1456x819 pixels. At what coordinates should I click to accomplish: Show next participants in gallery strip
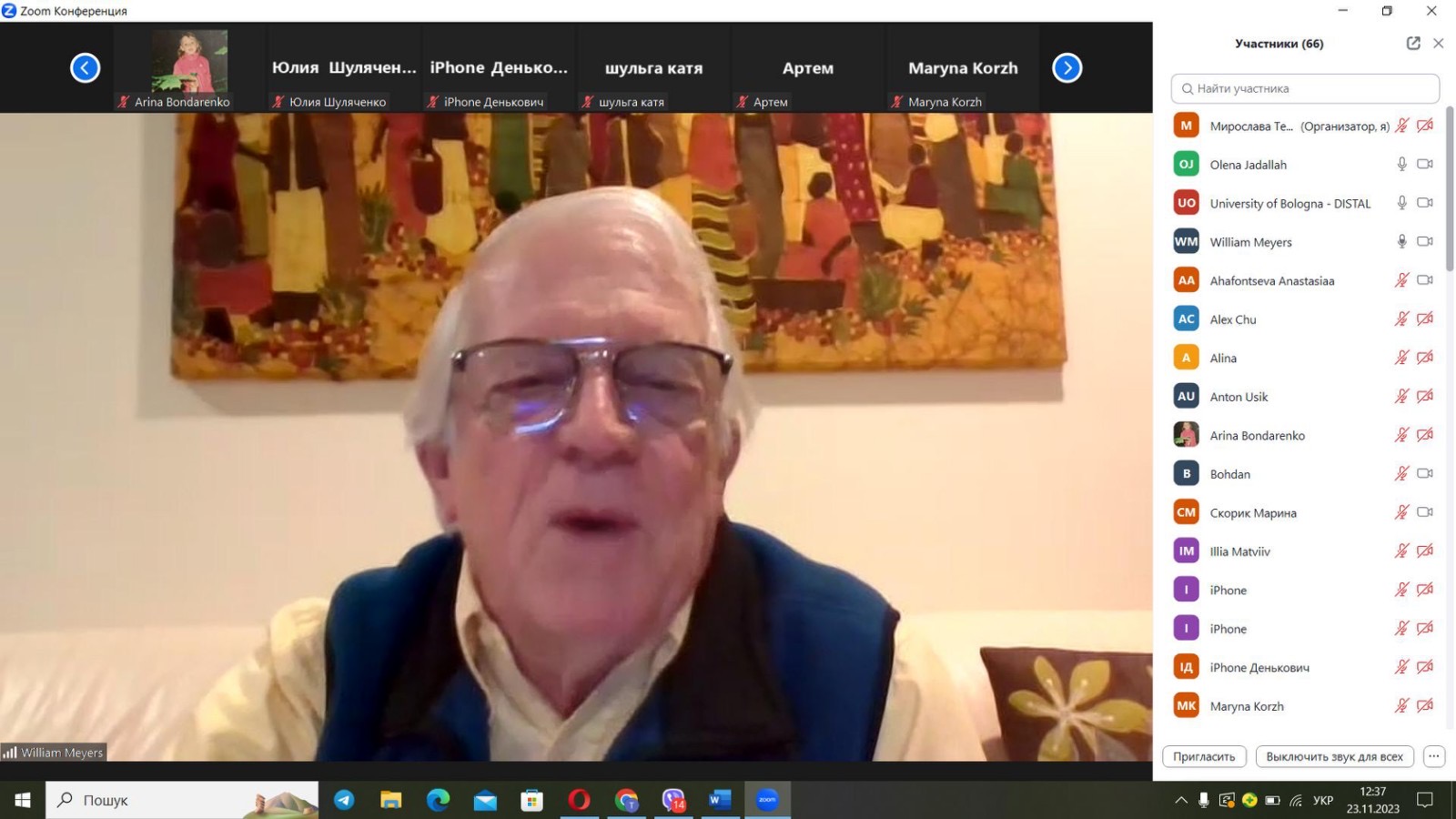[x=1067, y=67]
